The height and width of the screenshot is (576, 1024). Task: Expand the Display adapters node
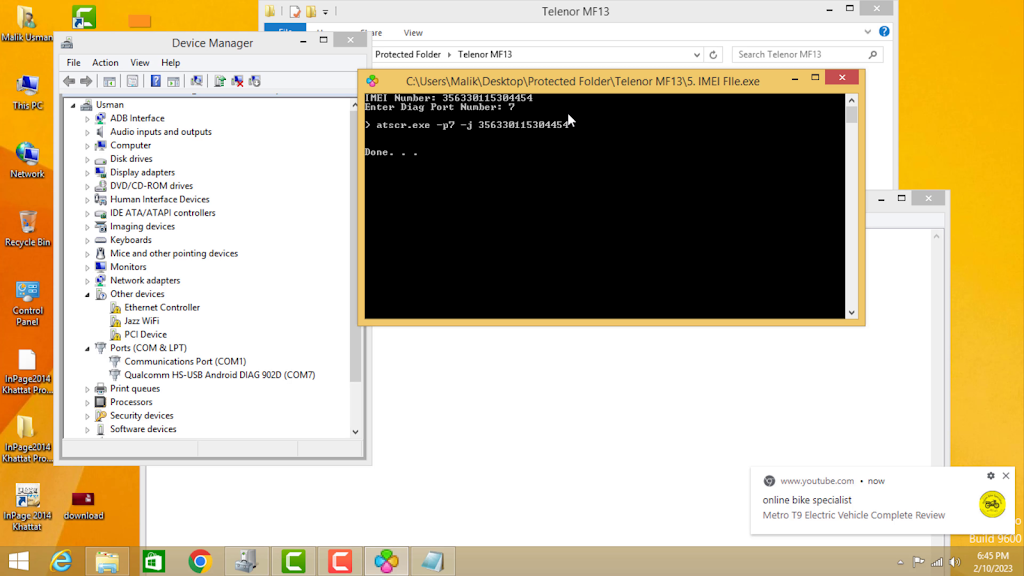pyautogui.click(x=88, y=173)
